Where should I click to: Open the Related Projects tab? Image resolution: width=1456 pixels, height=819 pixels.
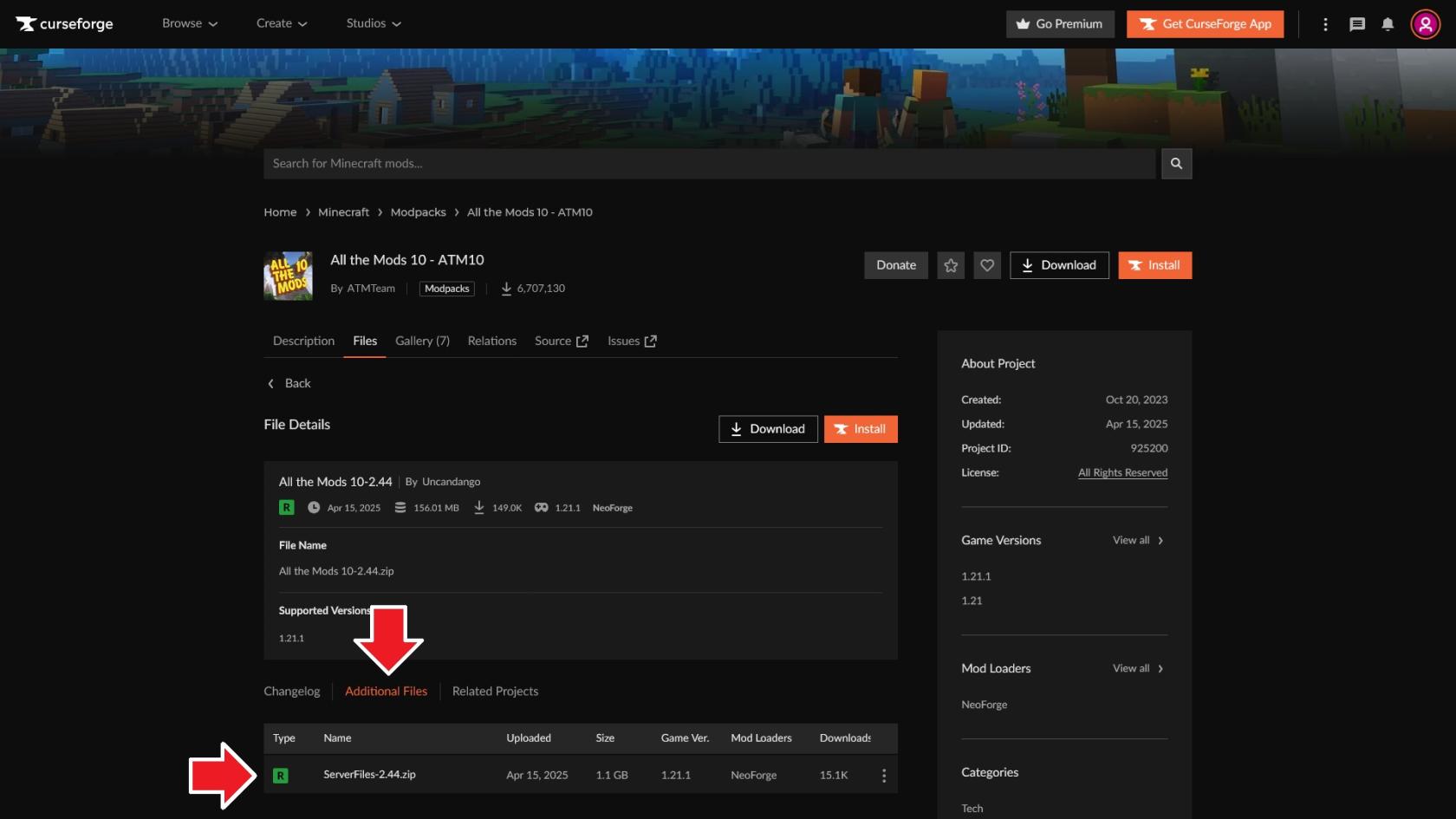pyautogui.click(x=495, y=692)
